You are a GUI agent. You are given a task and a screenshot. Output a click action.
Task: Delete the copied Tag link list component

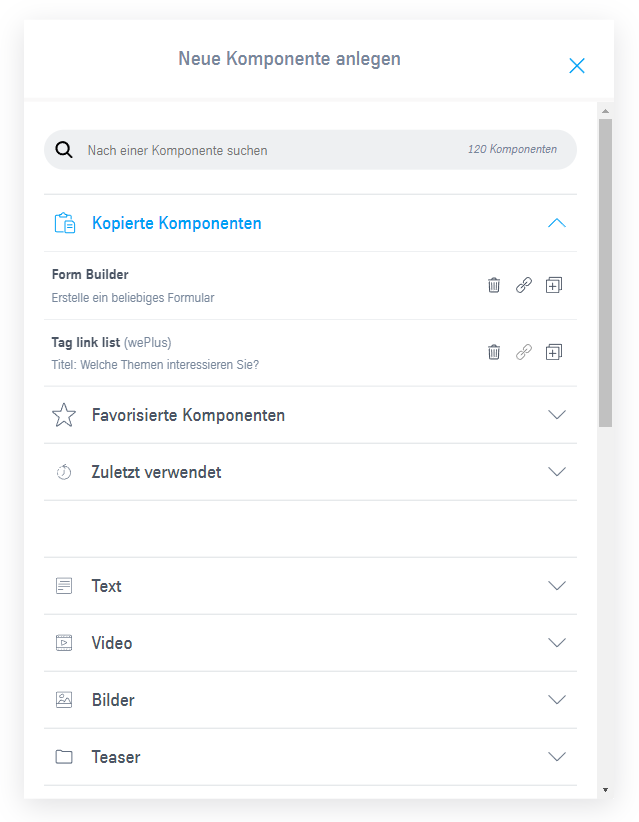coord(494,352)
